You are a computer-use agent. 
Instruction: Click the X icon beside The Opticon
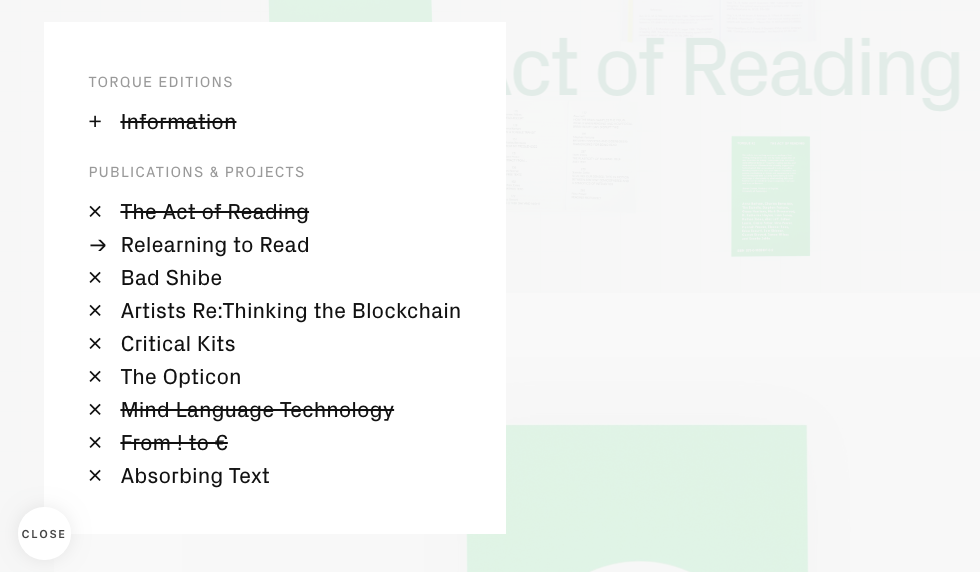pyautogui.click(x=95, y=377)
